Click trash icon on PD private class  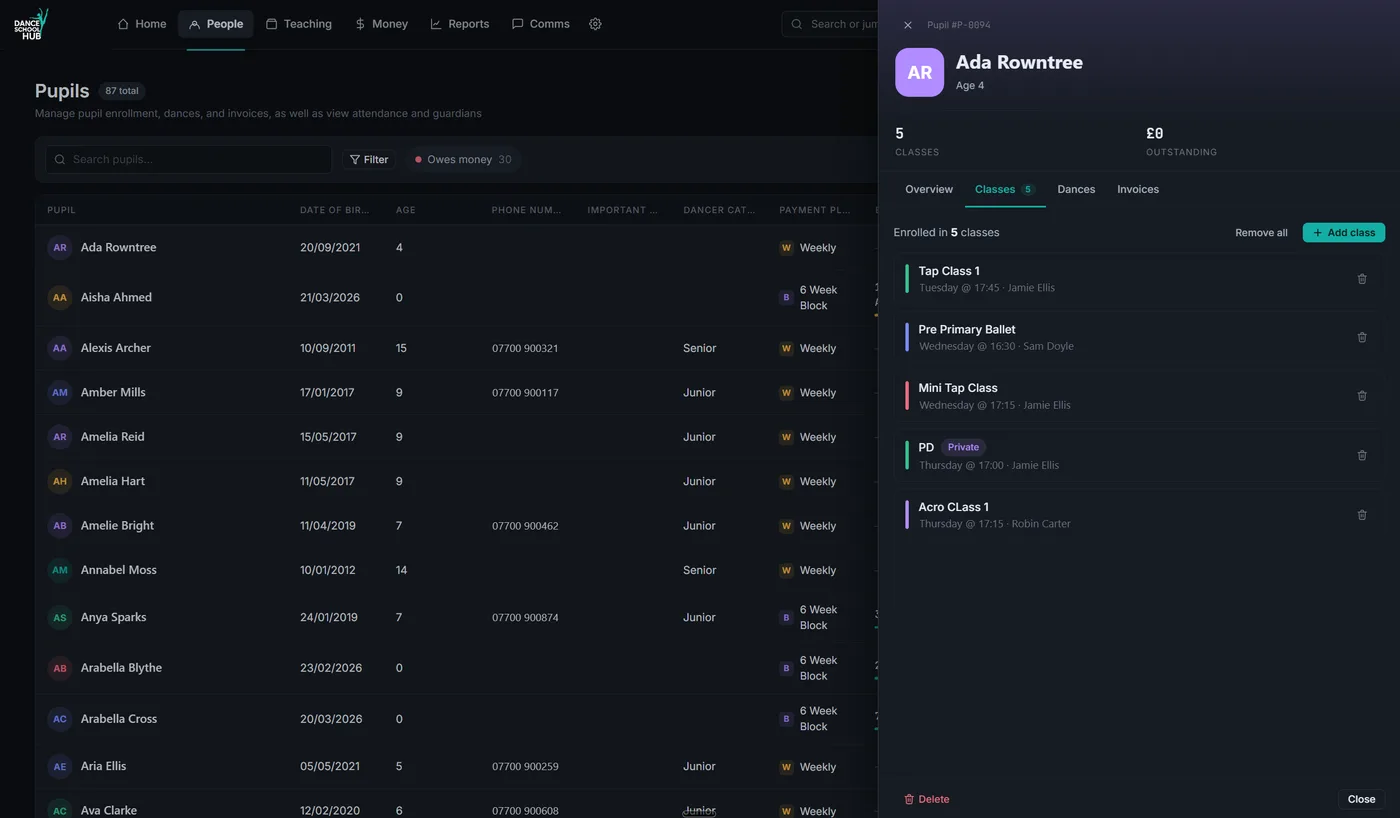[x=1361, y=455]
